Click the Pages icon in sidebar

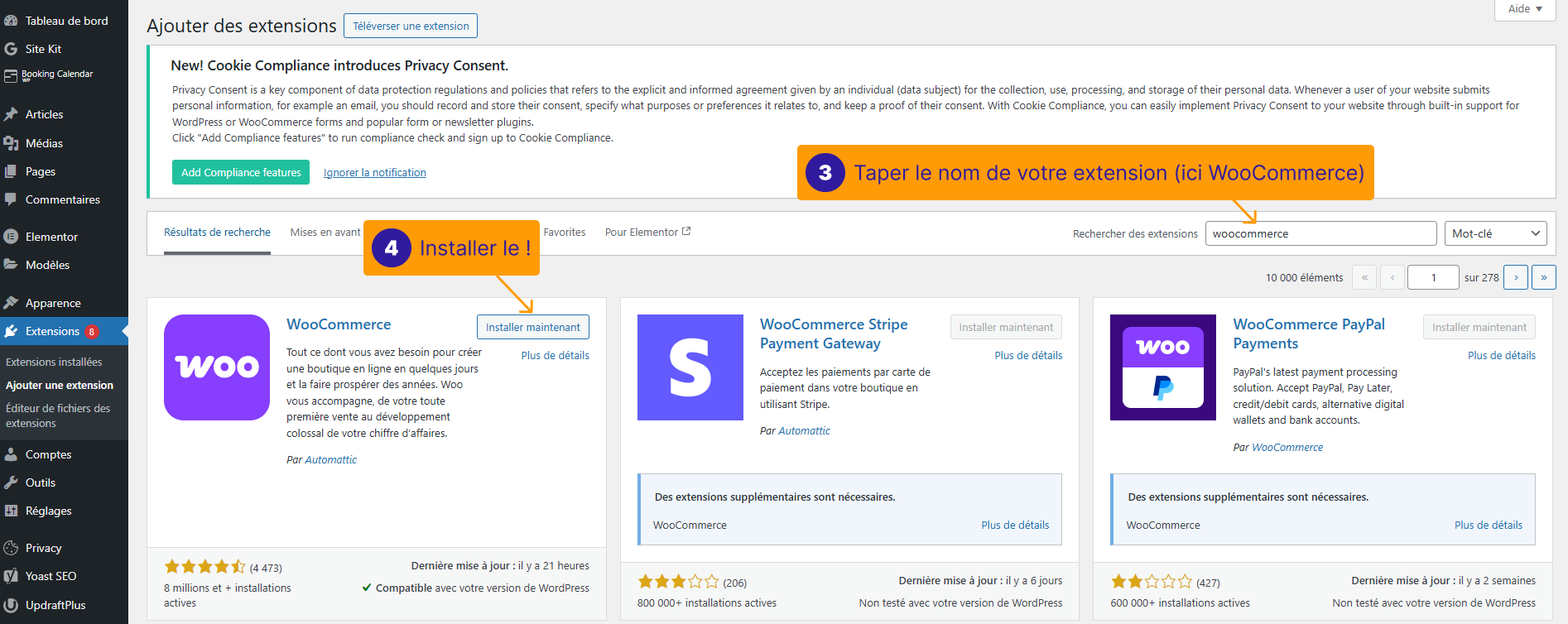coord(11,171)
